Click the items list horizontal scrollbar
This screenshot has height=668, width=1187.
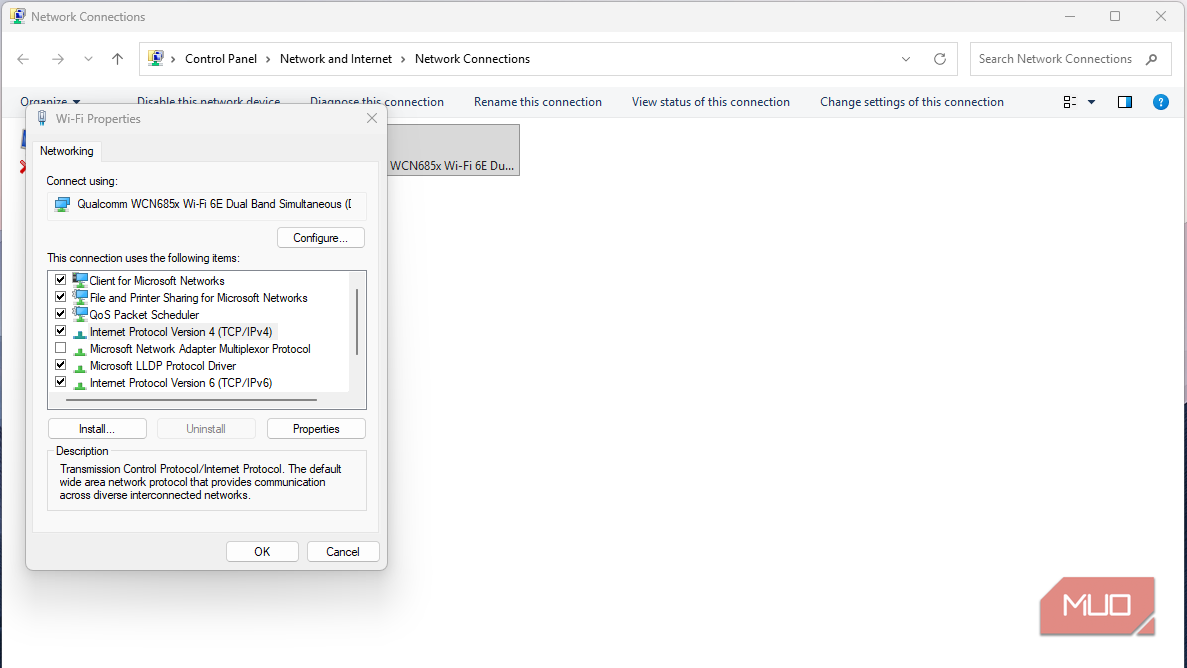tap(191, 399)
